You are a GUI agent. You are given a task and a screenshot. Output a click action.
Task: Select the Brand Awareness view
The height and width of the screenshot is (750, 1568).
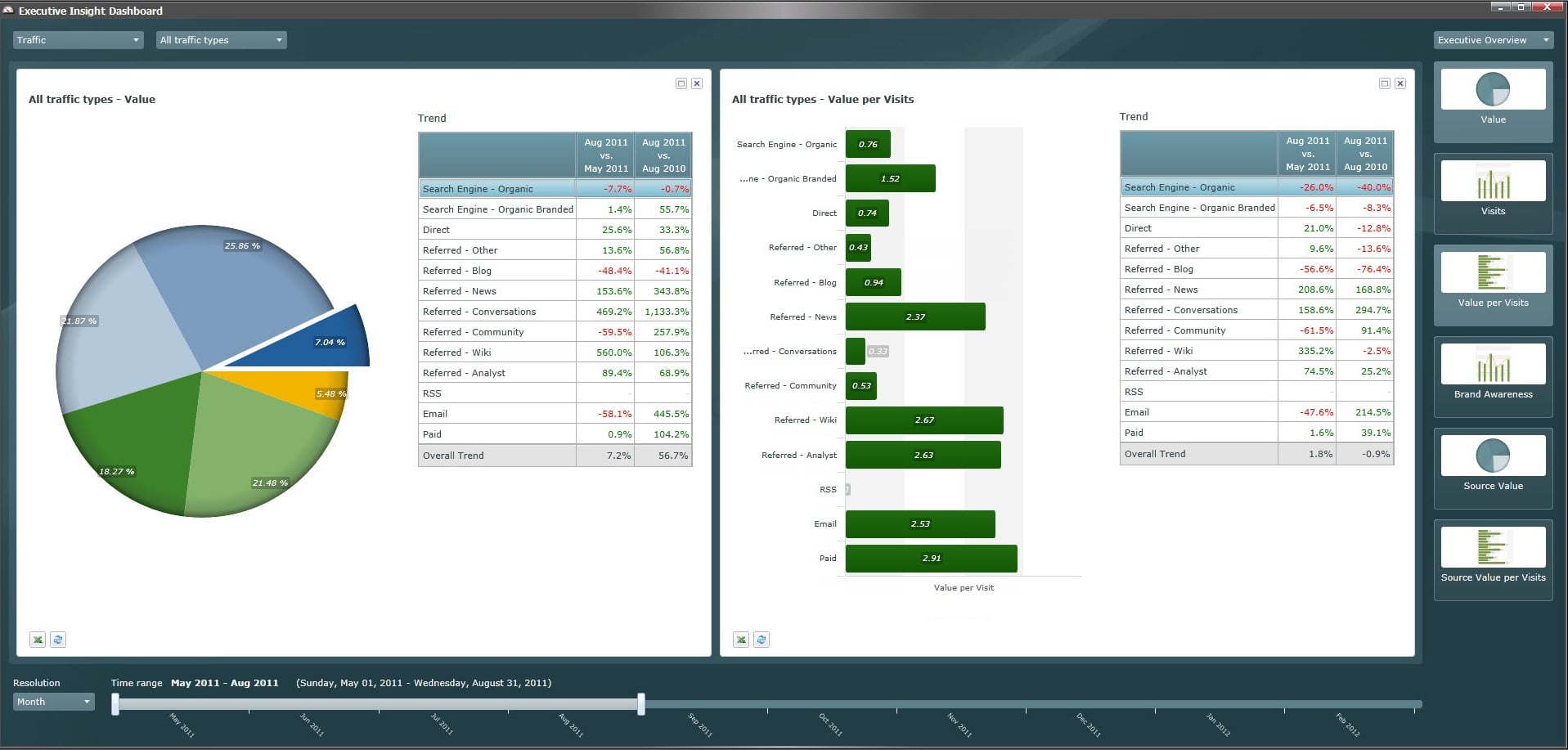click(x=1493, y=365)
